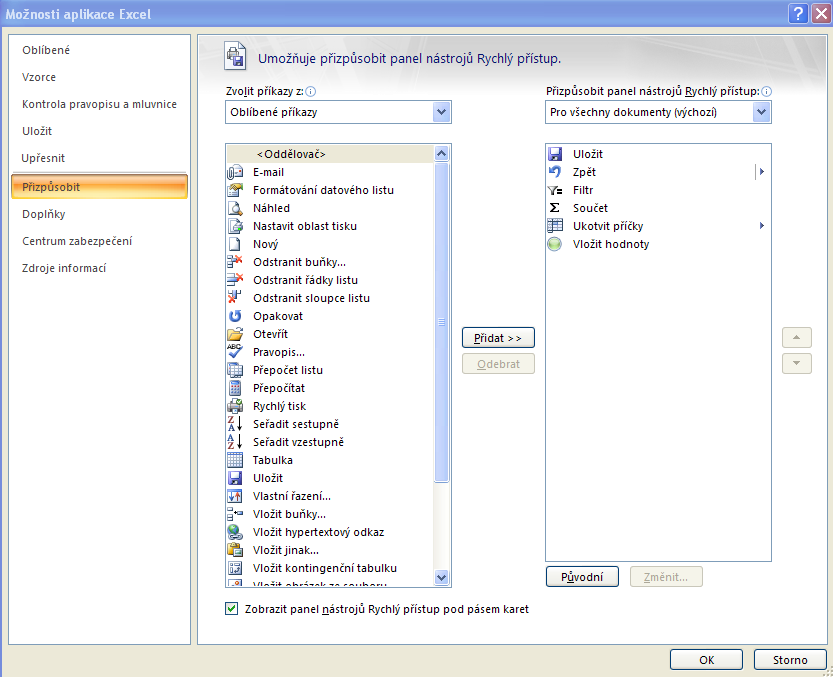Select the Přepočet listu icon
Screen dimensions: 833x677
pyautogui.click(x=235, y=370)
